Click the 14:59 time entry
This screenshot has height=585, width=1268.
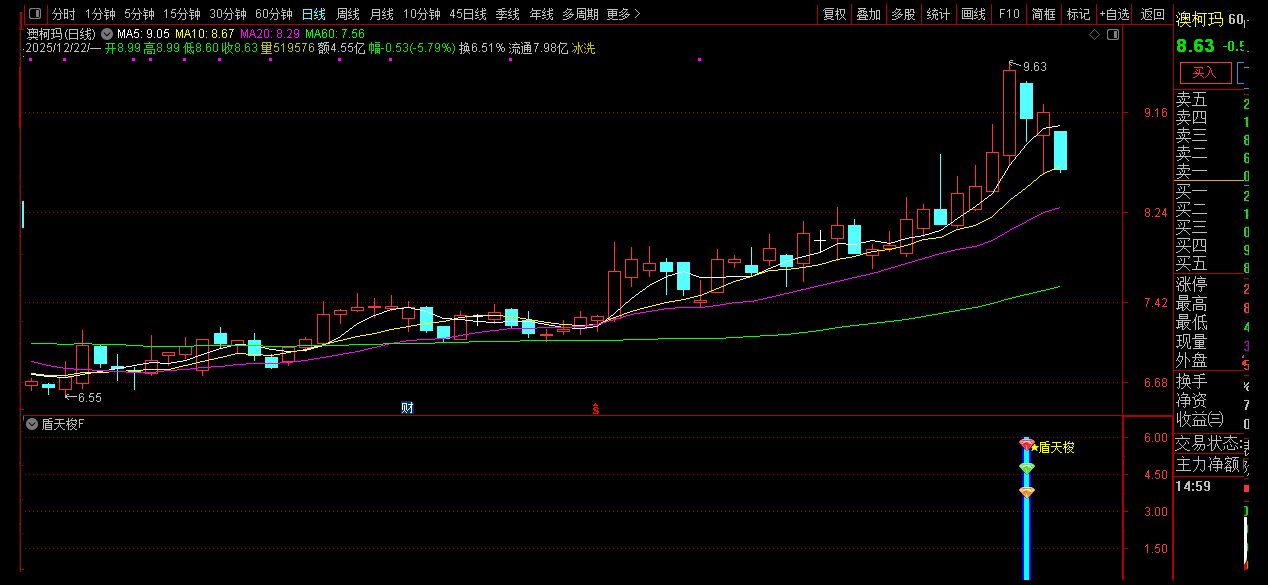pyautogui.click(x=1192, y=487)
